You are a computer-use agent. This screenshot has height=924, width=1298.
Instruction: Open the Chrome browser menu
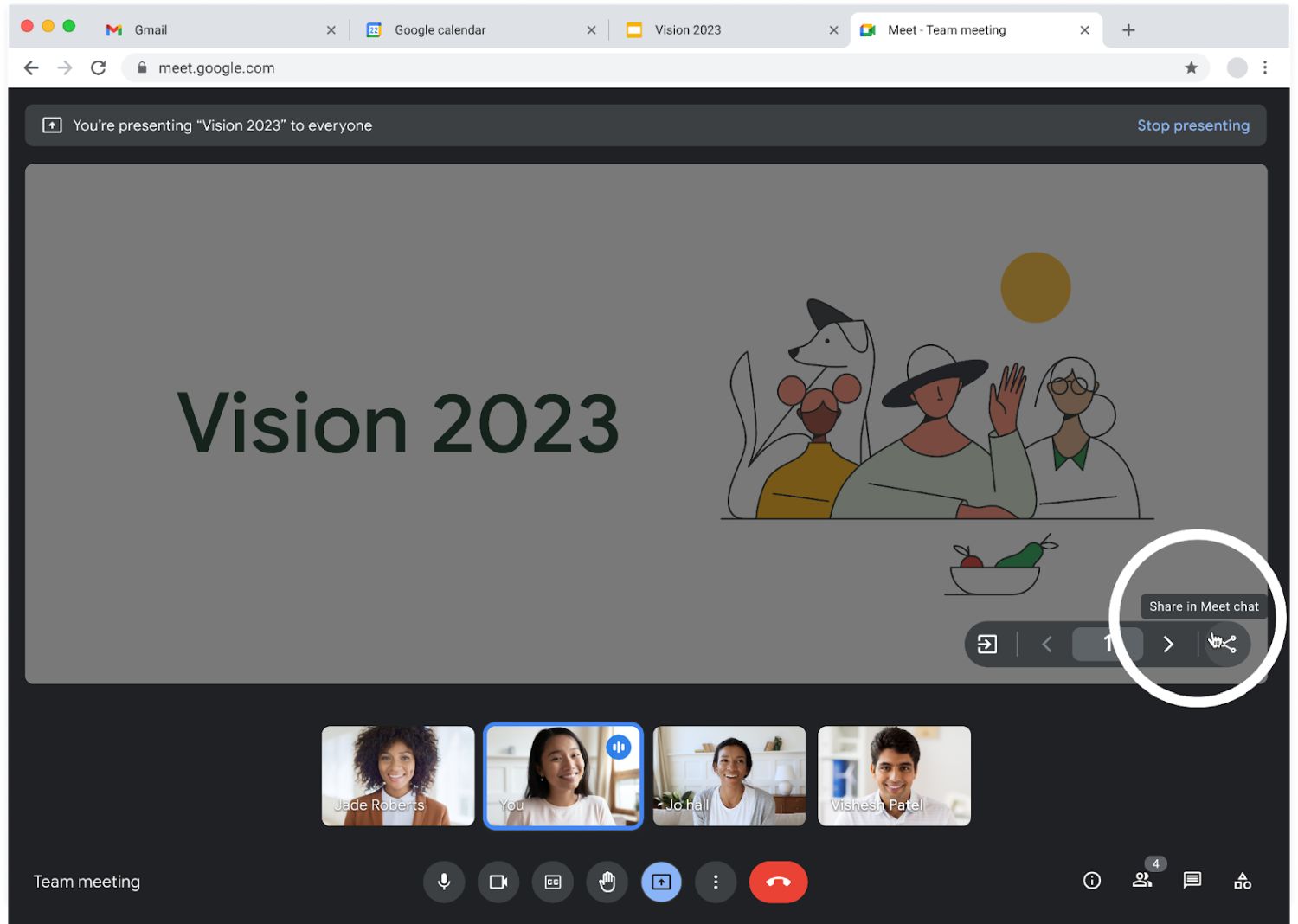(x=1265, y=67)
